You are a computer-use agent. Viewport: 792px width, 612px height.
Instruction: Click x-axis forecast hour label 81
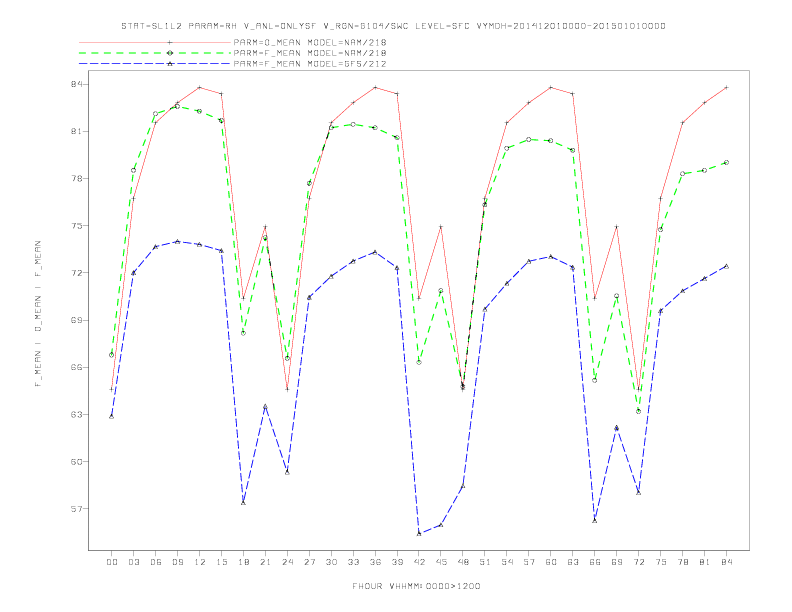(705, 562)
